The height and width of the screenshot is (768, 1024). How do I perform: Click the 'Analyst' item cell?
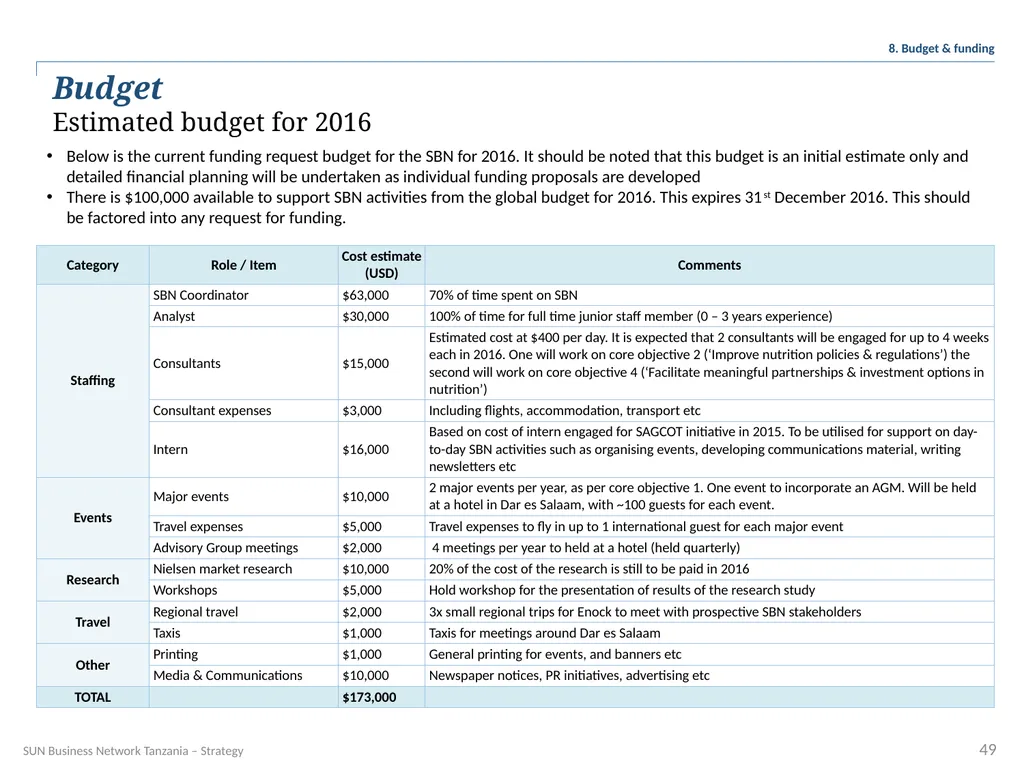[244, 316]
